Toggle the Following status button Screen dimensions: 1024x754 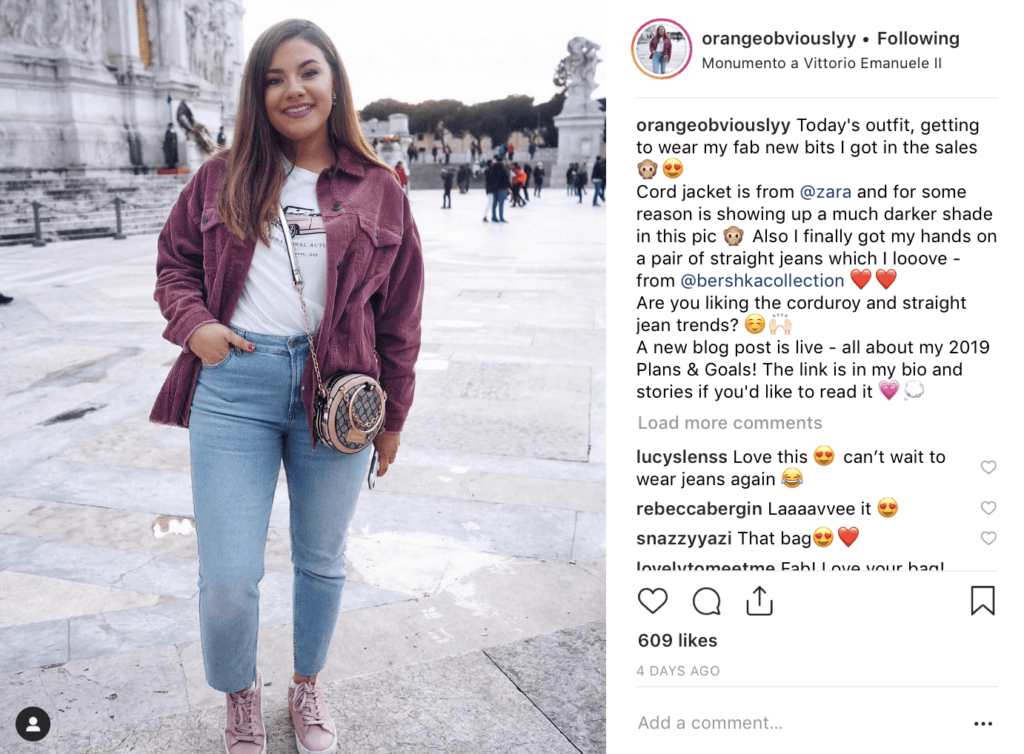click(918, 39)
